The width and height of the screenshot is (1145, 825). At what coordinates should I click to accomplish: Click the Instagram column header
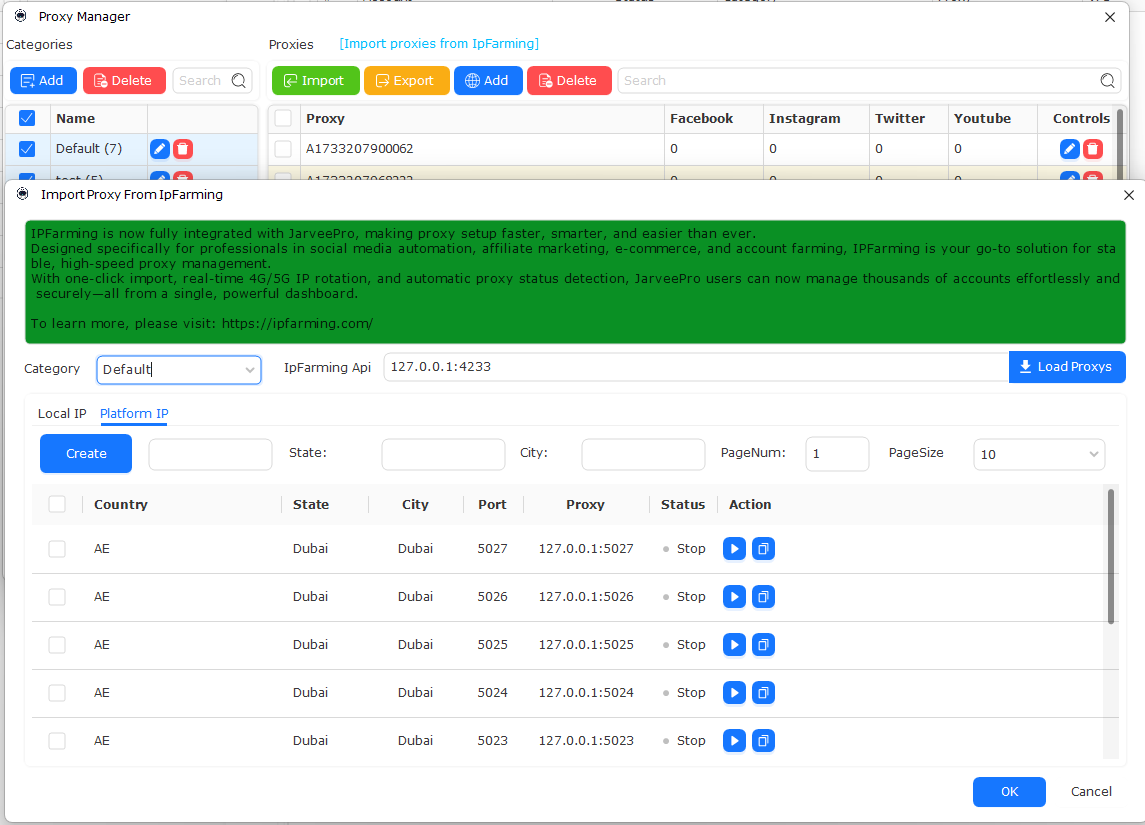[x=804, y=118]
